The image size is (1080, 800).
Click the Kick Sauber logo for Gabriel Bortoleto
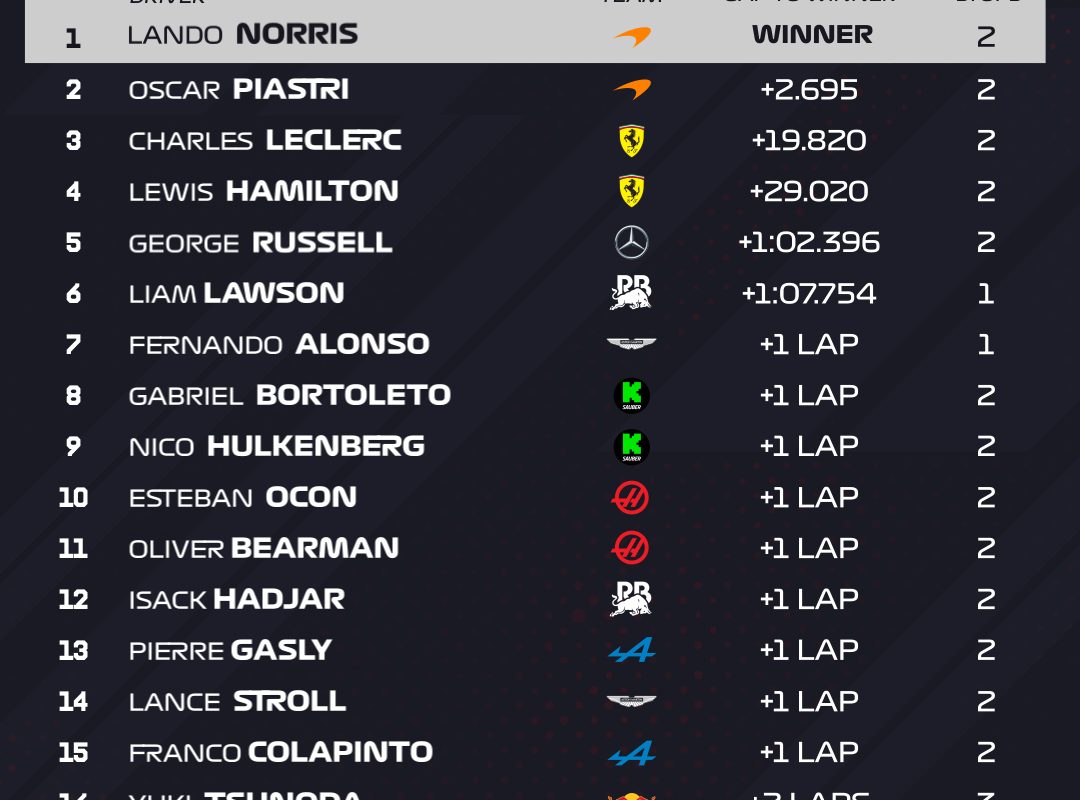(x=631, y=396)
